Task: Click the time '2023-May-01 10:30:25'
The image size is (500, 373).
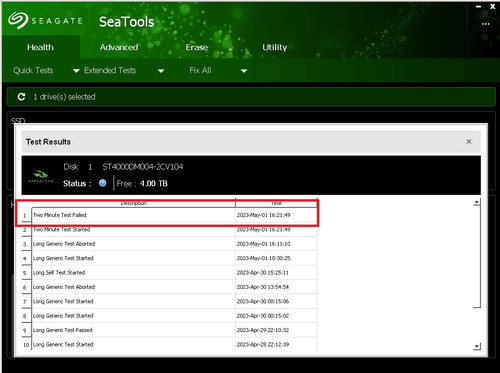Action: point(263,258)
